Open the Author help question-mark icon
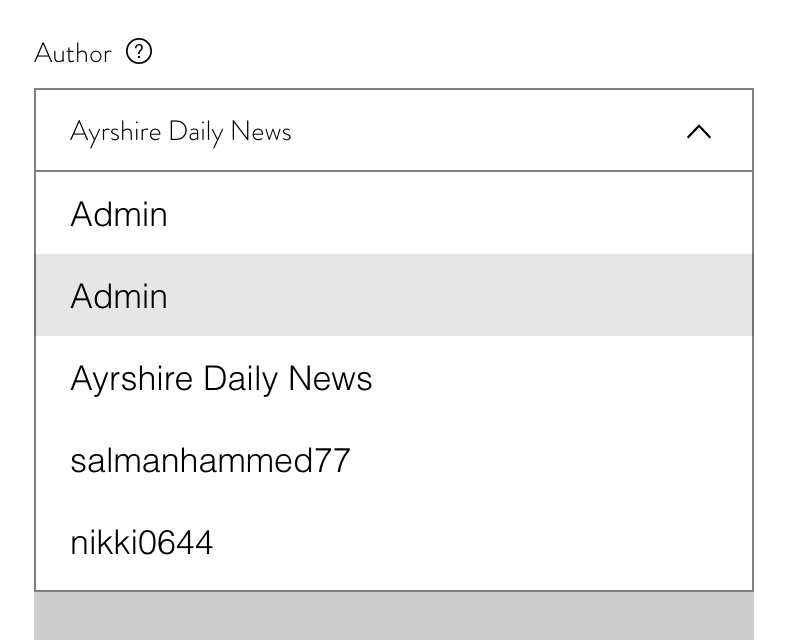The width and height of the screenshot is (790, 640). coord(139,52)
